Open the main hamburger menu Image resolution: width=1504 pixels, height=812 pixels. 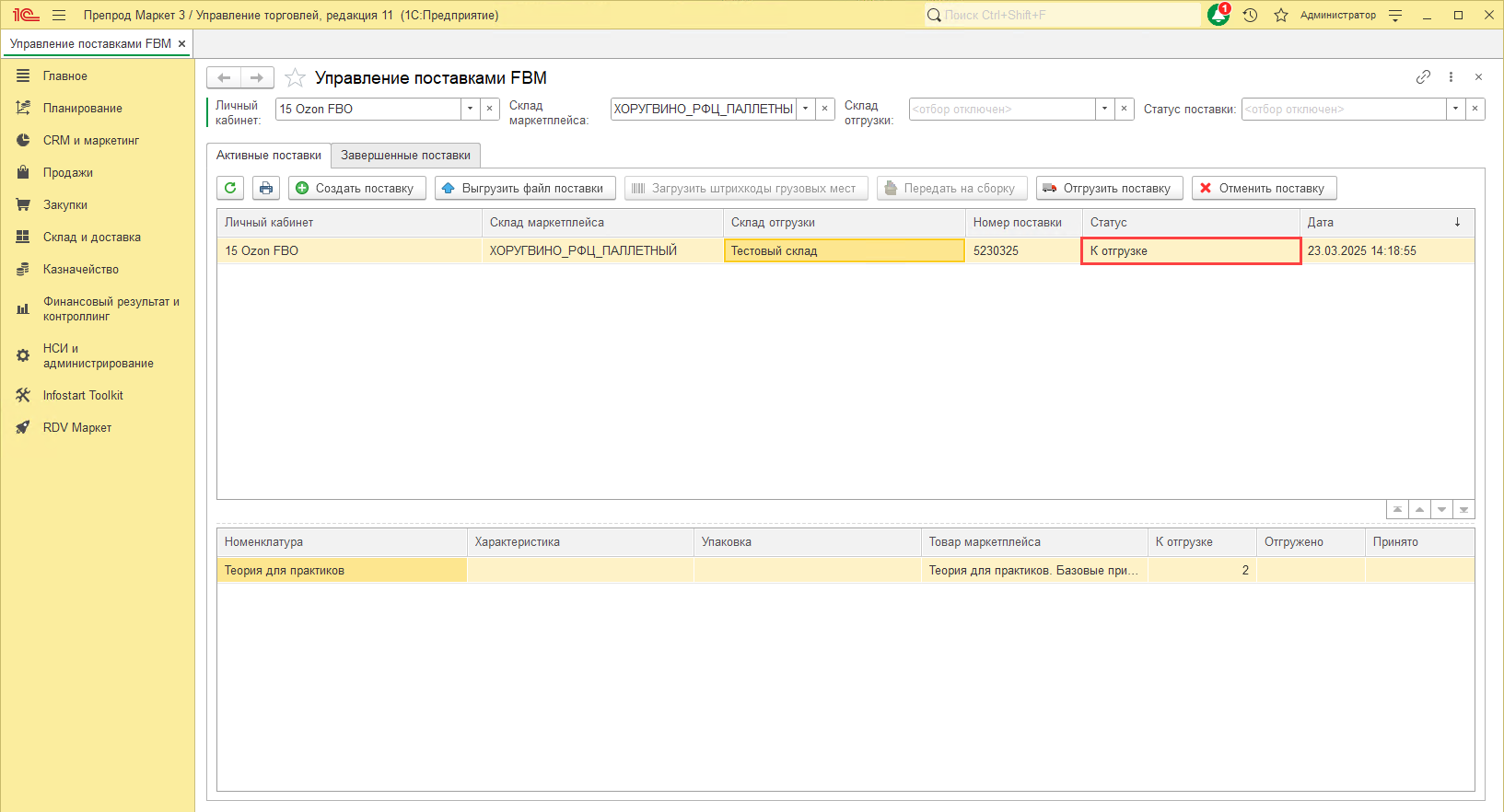(x=59, y=15)
